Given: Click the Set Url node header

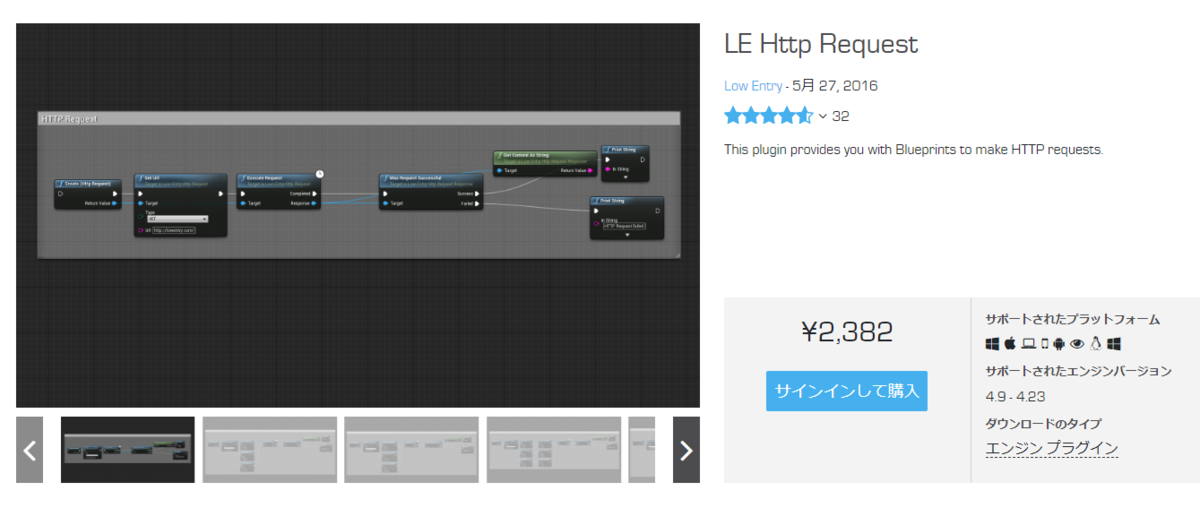Looking at the screenshot, I should (180, 180).
